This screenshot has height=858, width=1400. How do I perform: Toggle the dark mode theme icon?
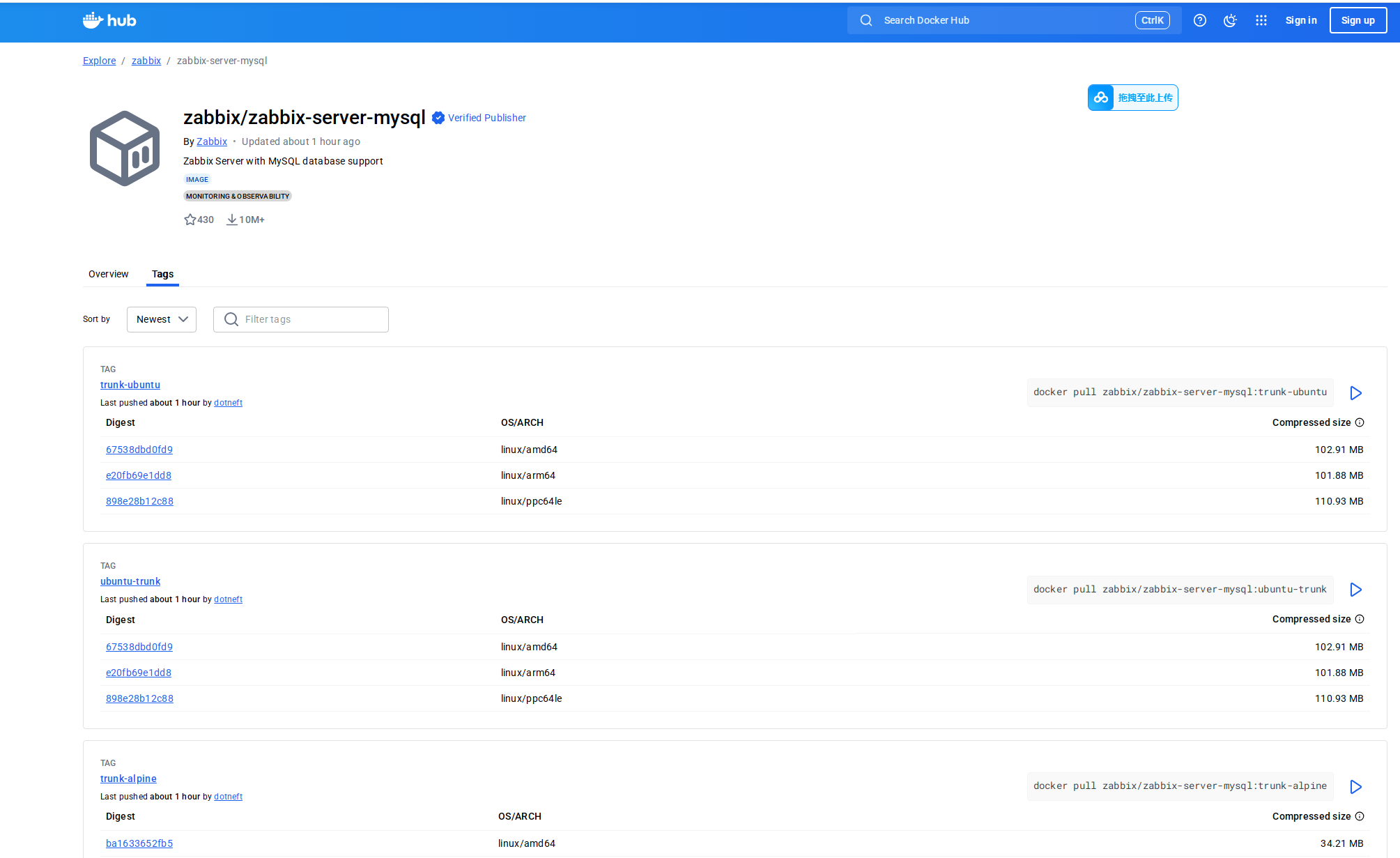click(x=1230, y=20)
